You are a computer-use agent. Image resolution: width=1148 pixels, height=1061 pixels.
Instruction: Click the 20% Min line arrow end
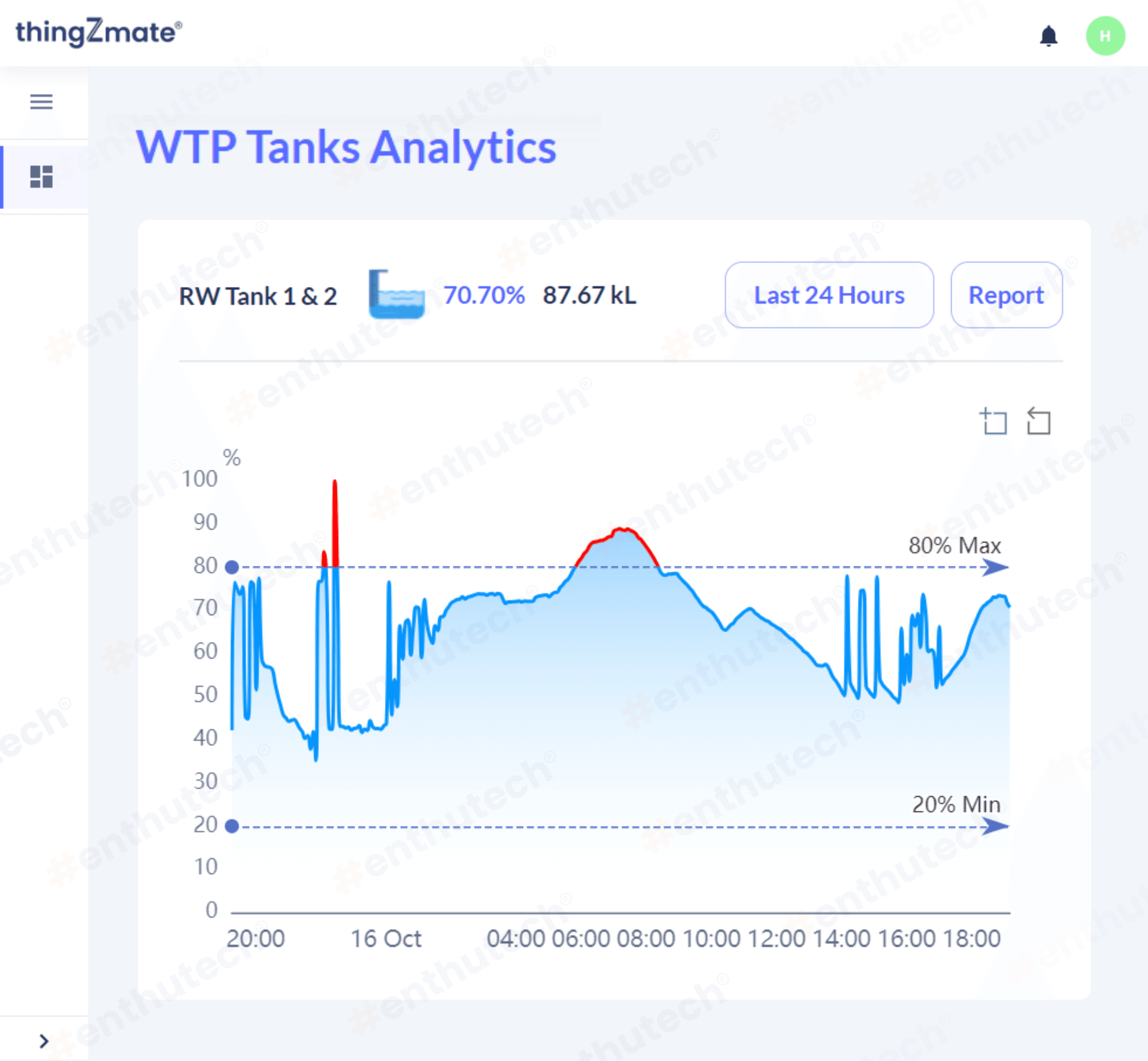tap(995, 826)
